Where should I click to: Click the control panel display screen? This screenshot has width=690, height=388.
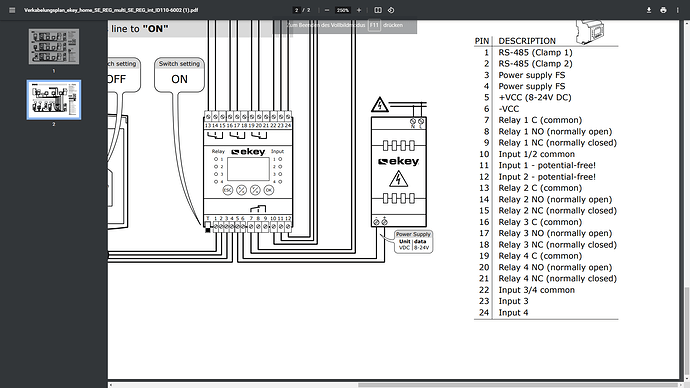coord(248,169)
